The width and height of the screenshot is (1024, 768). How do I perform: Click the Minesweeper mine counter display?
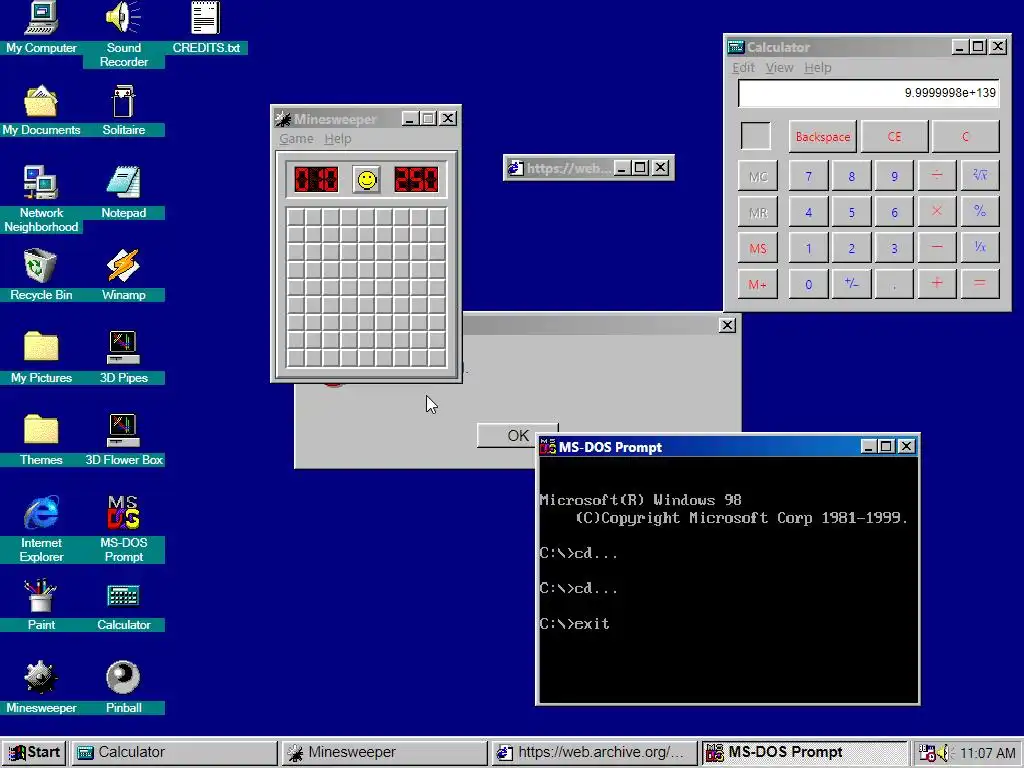[316, 180]
